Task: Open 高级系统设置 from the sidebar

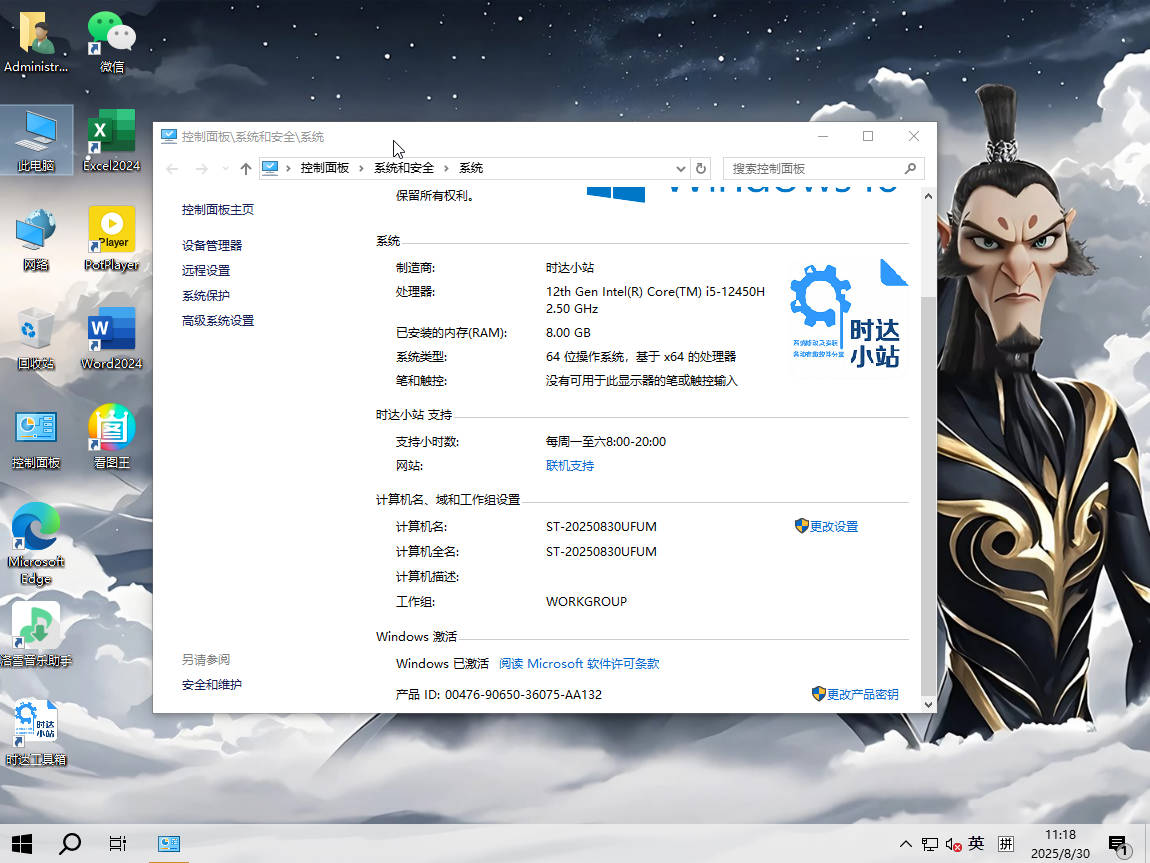Action: click(218, 320)
